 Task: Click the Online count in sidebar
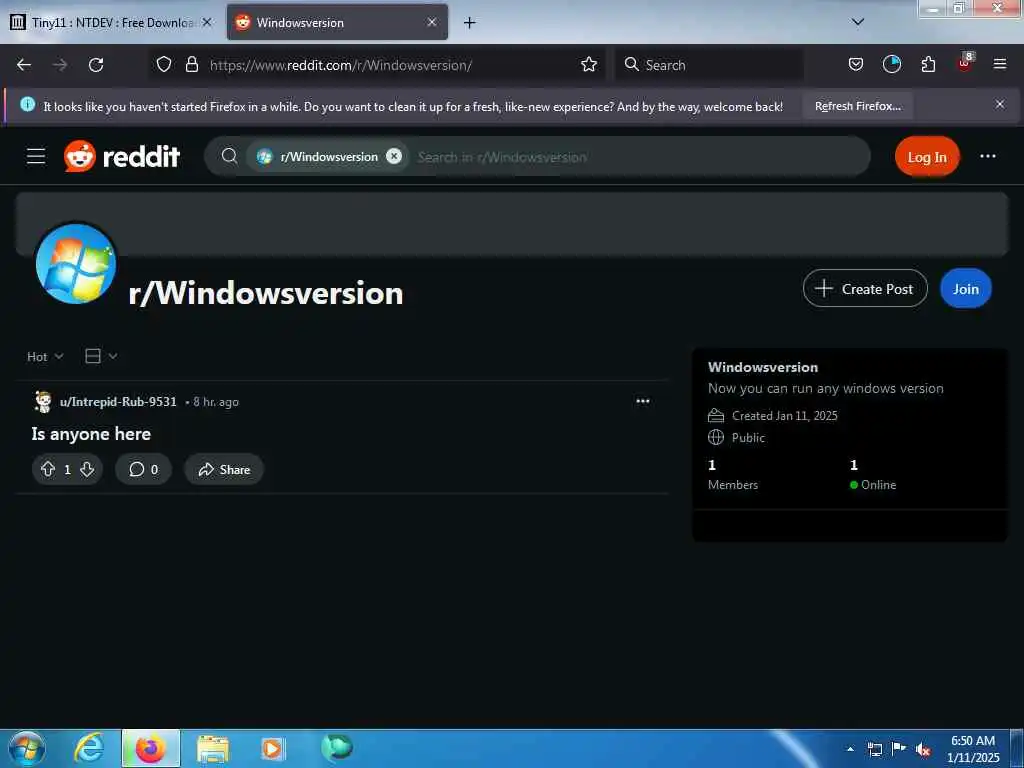point(872,474)
